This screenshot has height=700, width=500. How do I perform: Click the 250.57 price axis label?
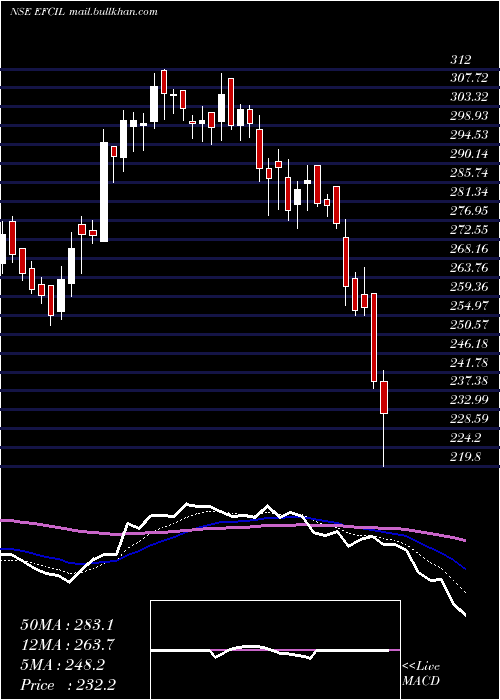[x=469, y=325]
